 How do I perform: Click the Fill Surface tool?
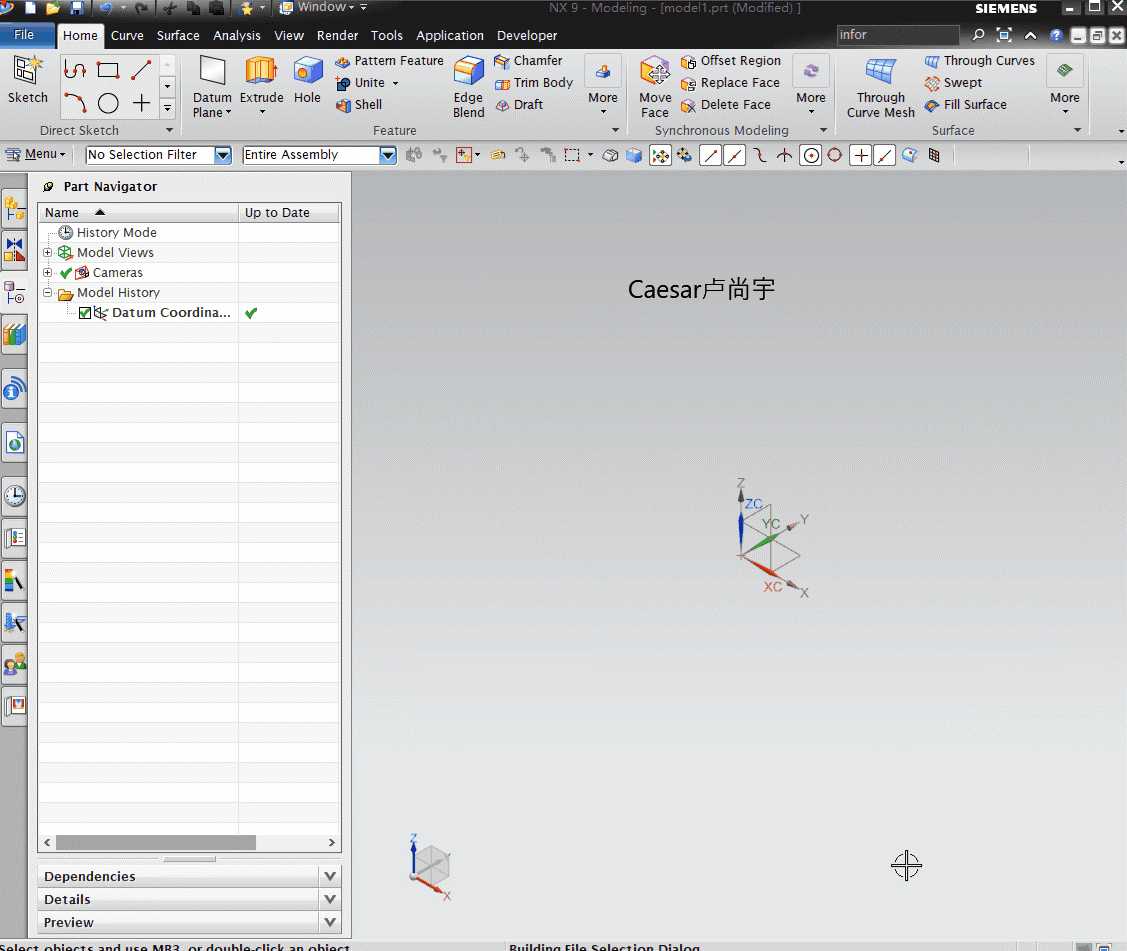(x=966, y=105)
